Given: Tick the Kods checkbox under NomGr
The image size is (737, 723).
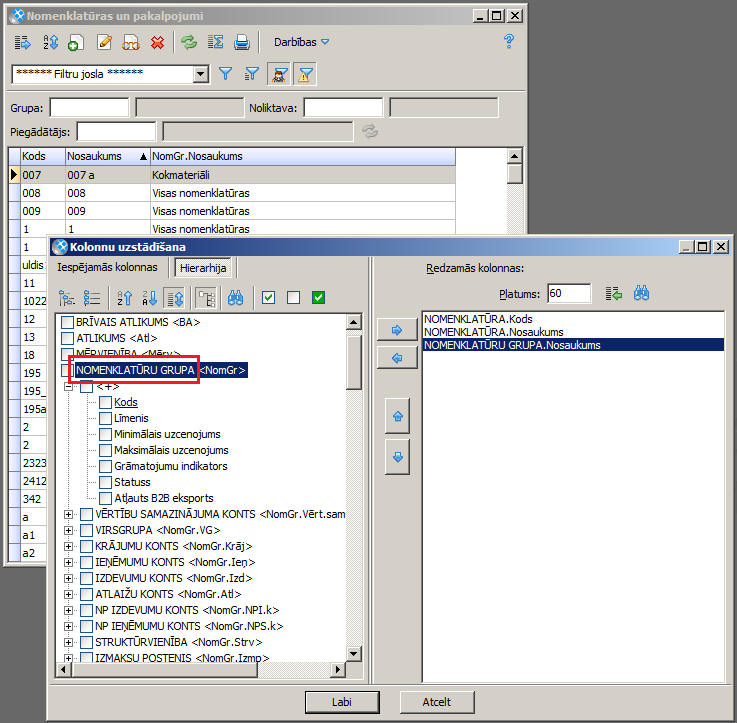Looking at the screenshot, I should tap(105, 402).
